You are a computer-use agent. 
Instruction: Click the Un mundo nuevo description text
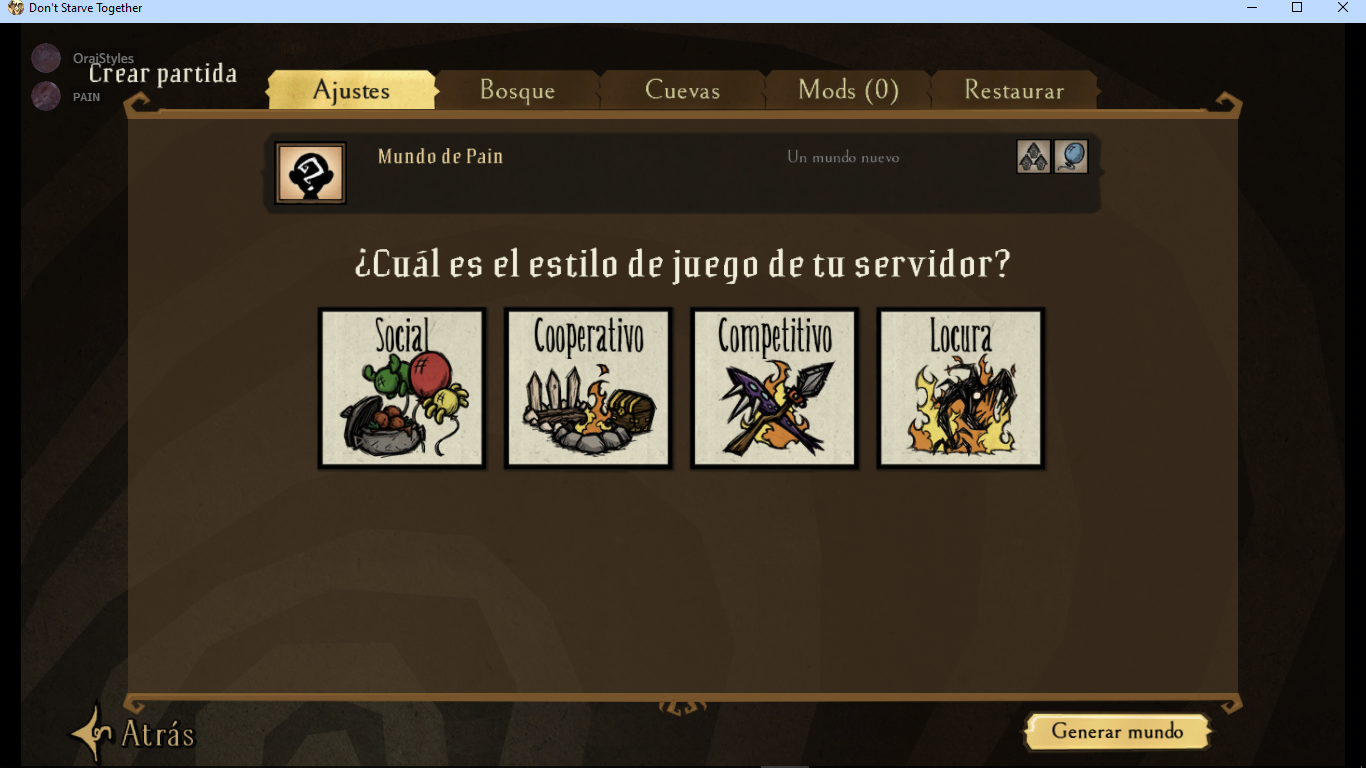[843, 157]
